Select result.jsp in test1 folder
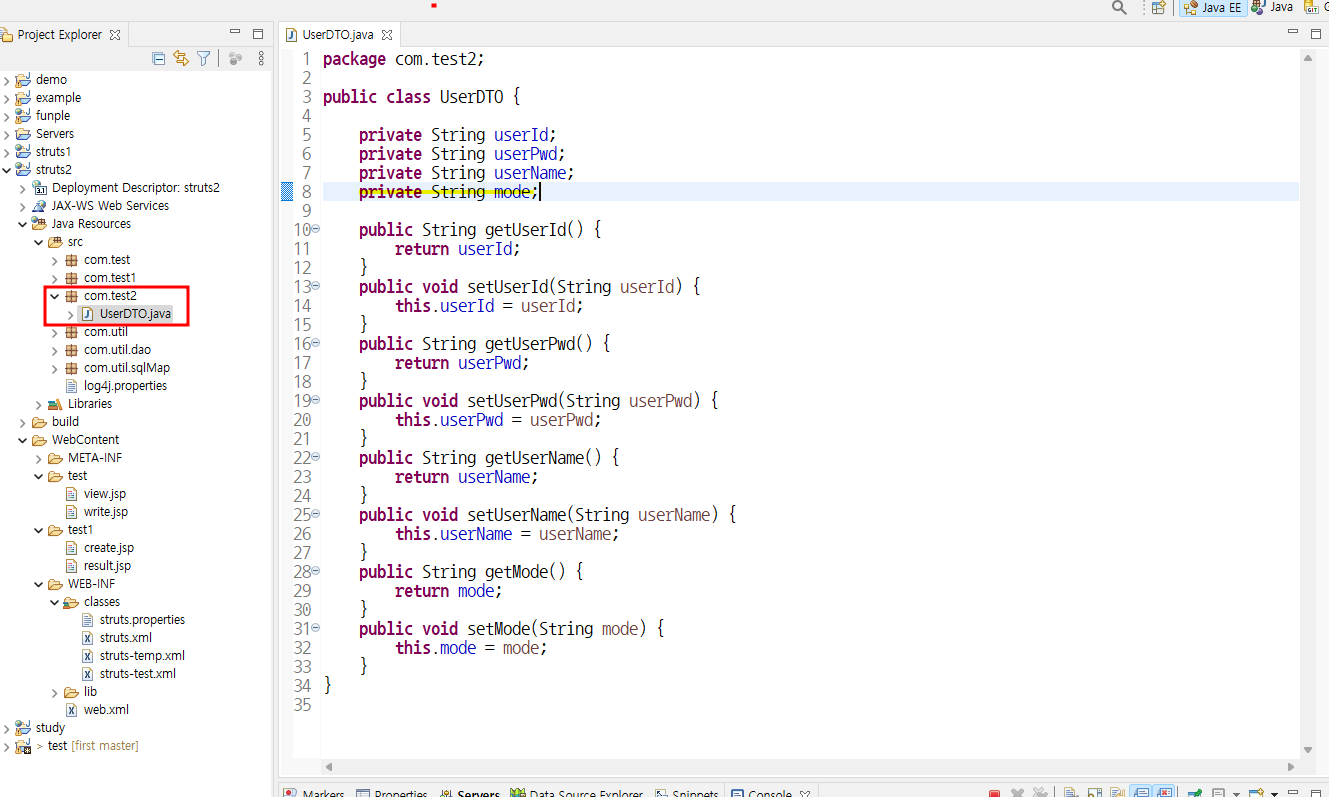This screenshot has height=797, width=1329. point(107,566)
